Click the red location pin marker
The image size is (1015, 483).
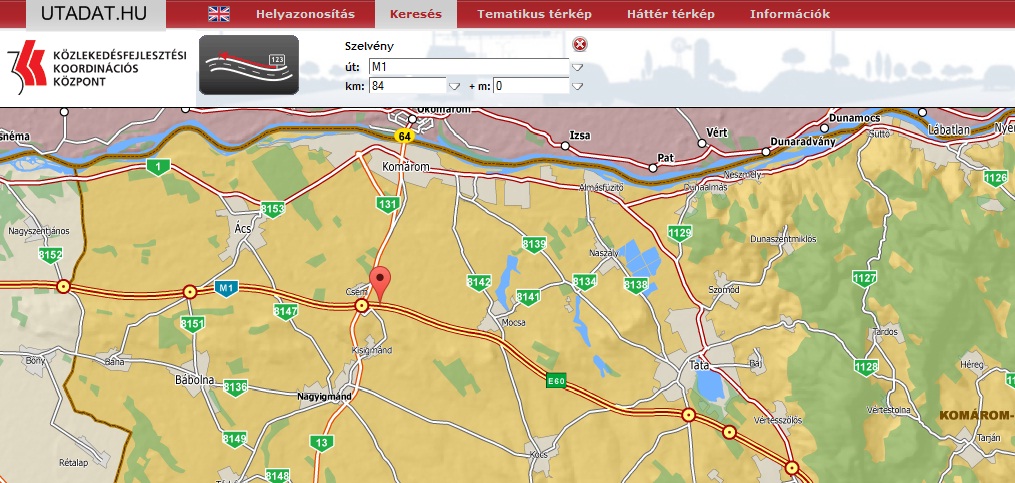(380, 281)
